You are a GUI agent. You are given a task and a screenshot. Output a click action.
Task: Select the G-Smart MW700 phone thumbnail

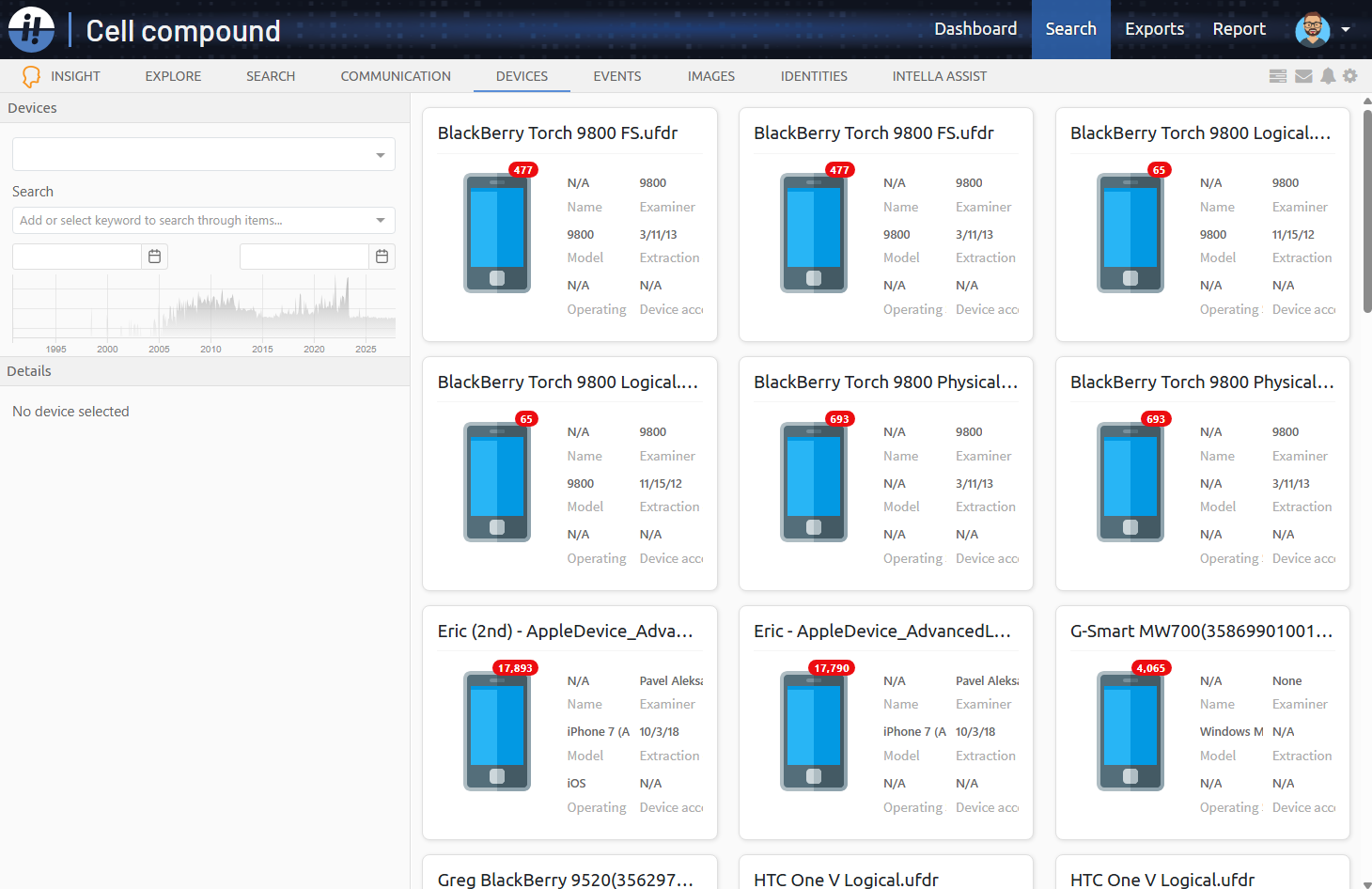point(1130,731)
